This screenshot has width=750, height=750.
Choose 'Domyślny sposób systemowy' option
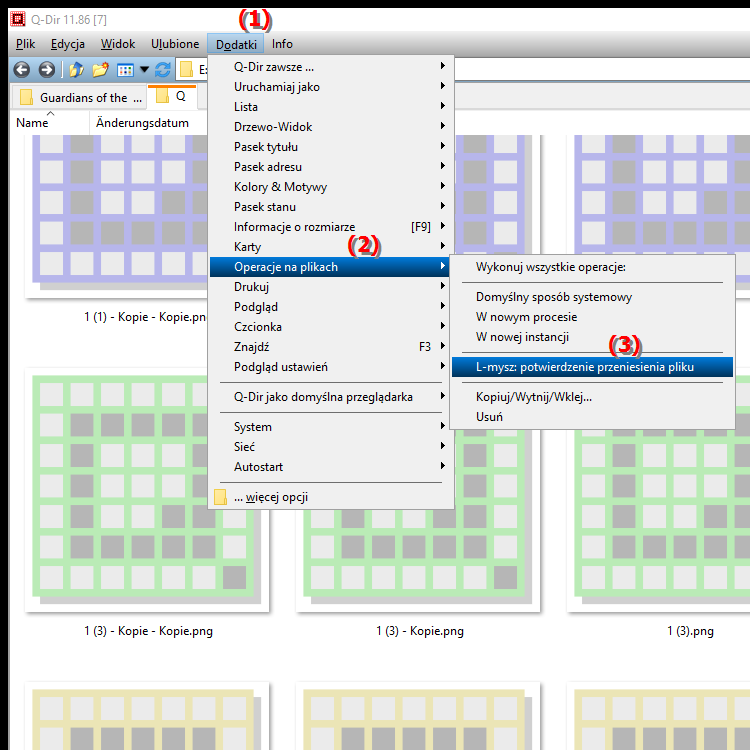click(592, 297)
